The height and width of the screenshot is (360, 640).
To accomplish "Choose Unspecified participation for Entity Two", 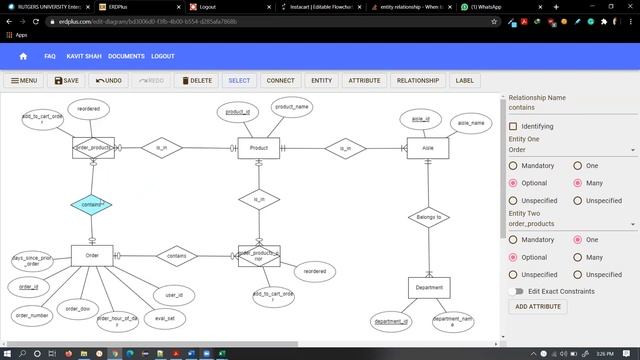I will point(513,275).
